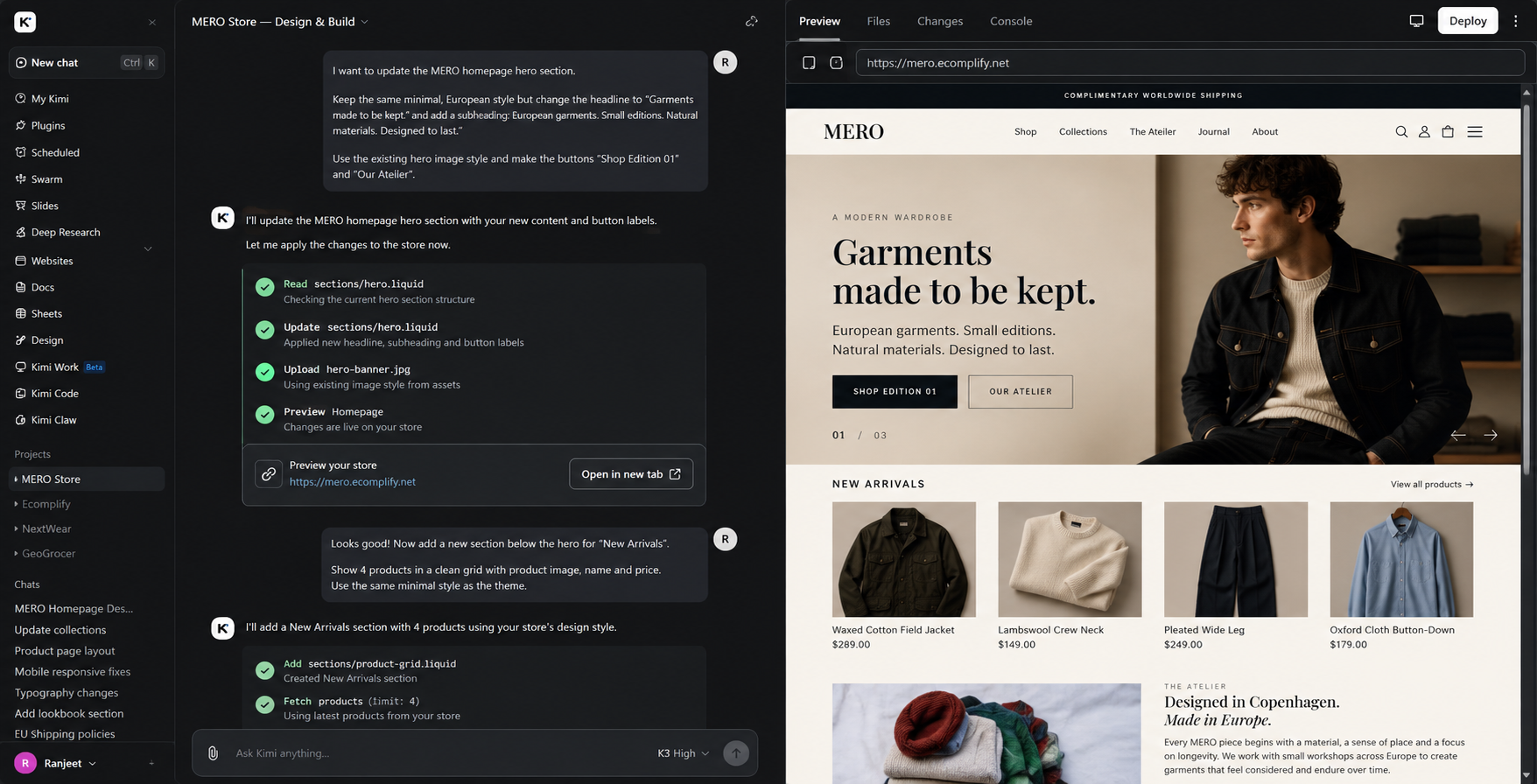
Task: Toggle desktop device preview icon
Action: [x=1416, y=21]
